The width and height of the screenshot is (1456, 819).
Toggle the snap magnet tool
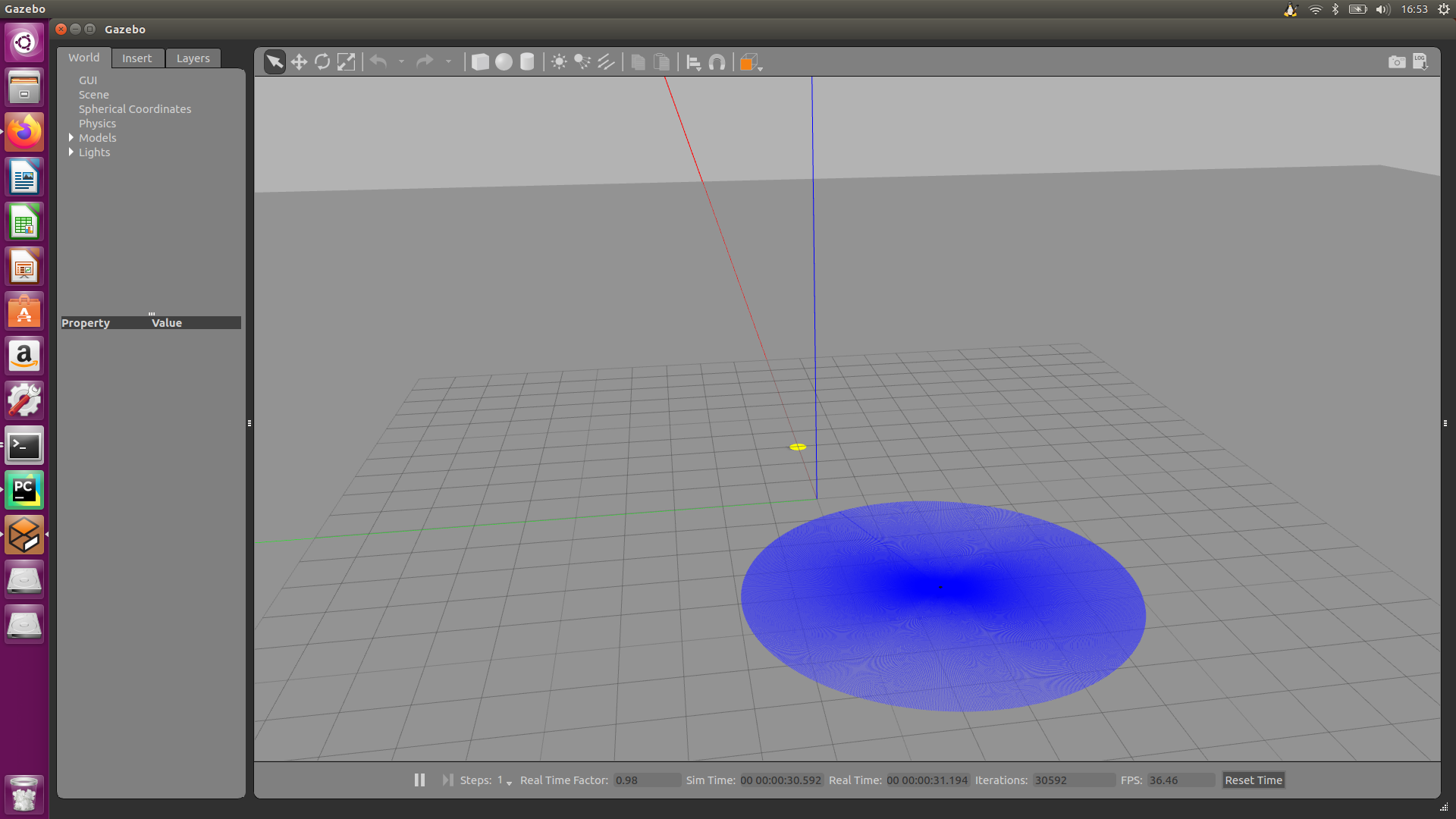tap(717, 62)
